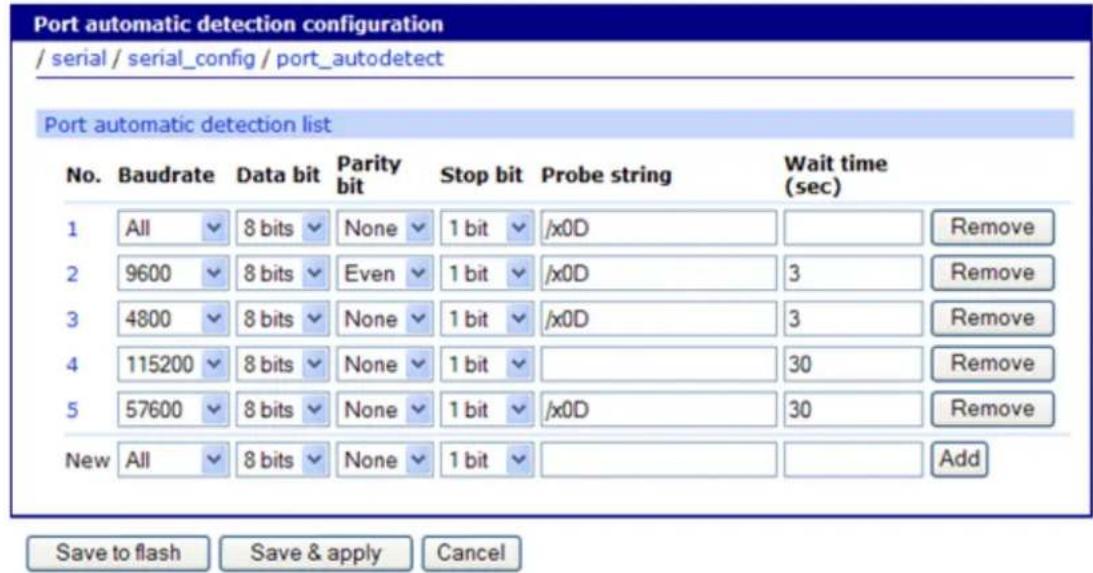Open Parity bit dropdown in row 4
Image resolution: width=1093 pixels, height=573 pixels.
point(385,364)
